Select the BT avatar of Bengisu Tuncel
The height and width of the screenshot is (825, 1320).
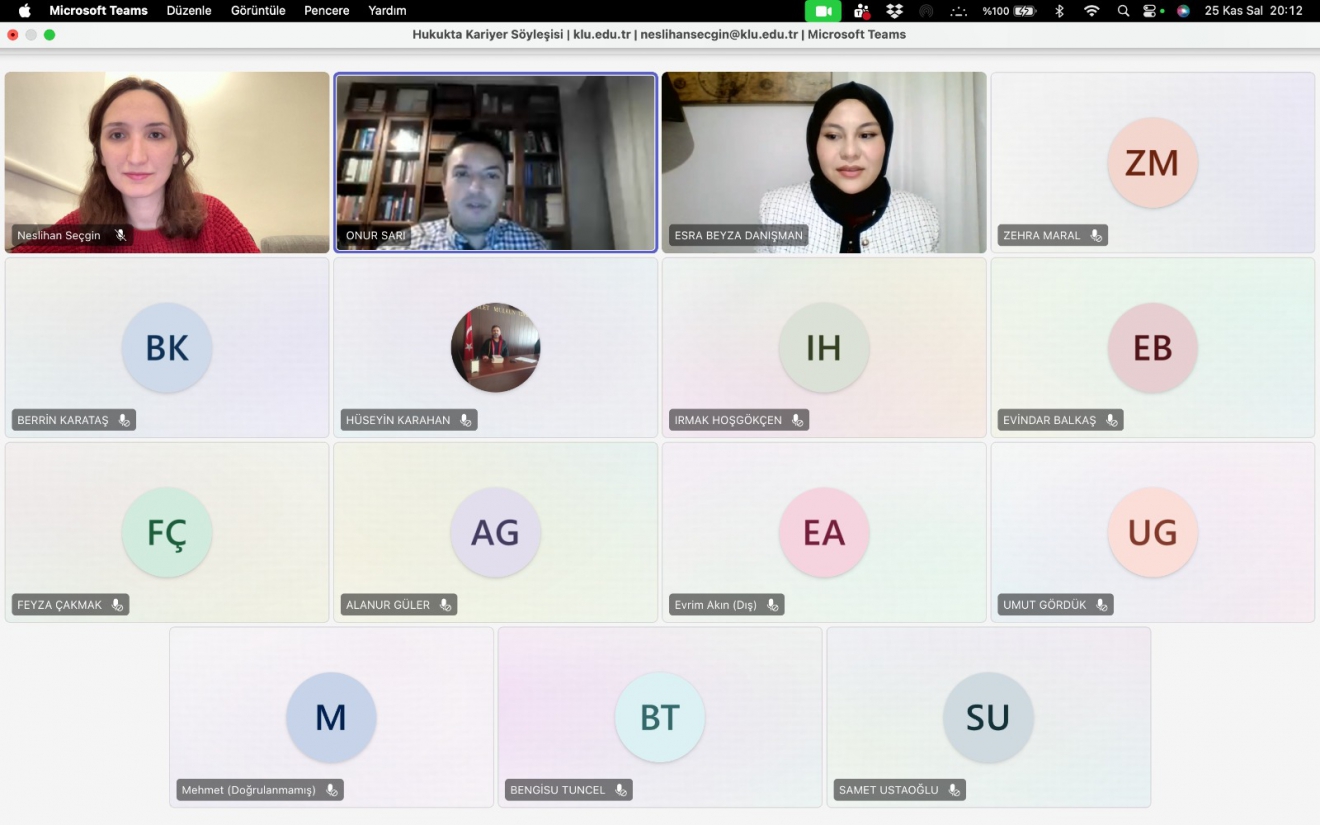click(x=659, y=717)
